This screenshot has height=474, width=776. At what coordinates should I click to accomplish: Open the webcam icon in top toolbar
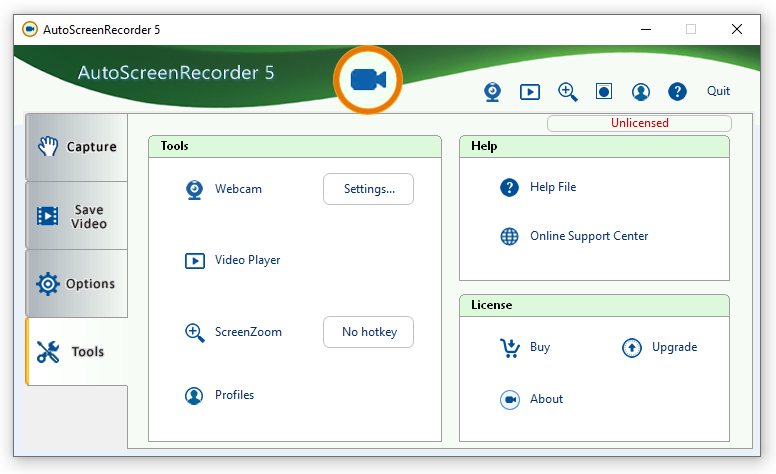[x=492, y=92]
